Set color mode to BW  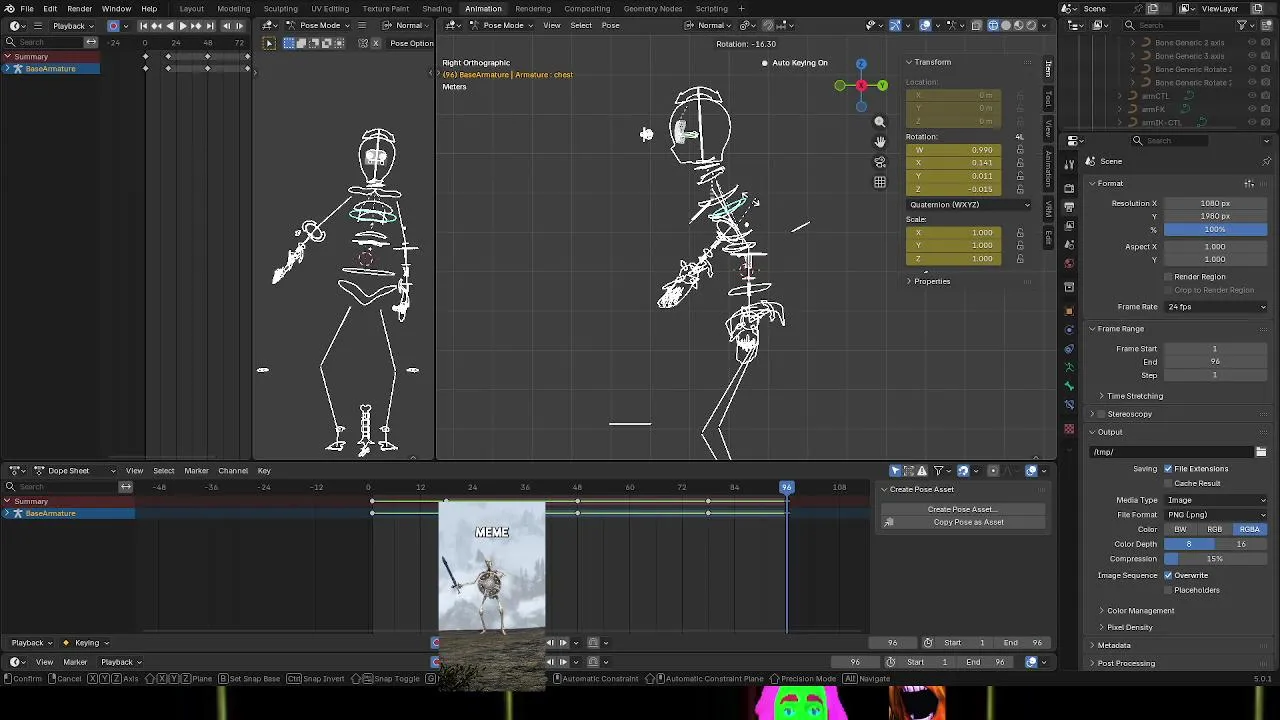(x=1180, y=529)
